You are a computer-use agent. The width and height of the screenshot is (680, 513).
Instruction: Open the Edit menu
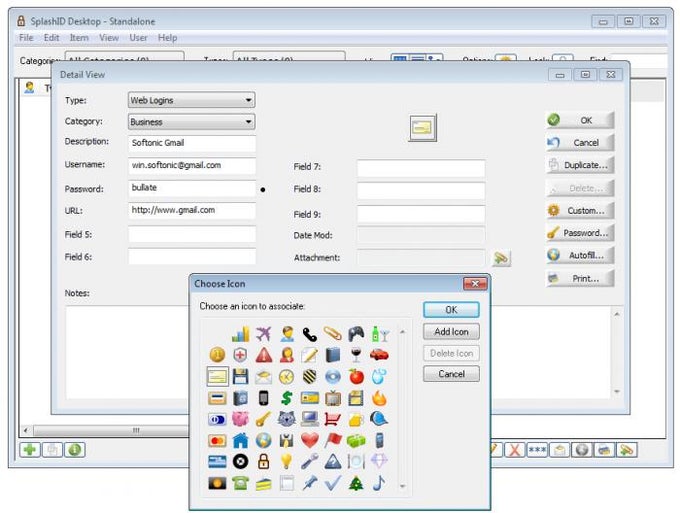(x=51, y=38)
